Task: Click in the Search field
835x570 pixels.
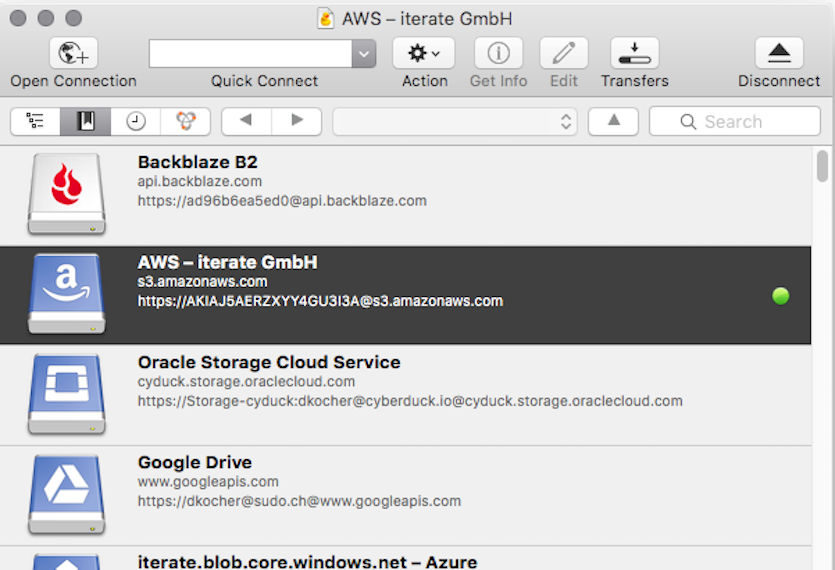Action: (734, 121)
